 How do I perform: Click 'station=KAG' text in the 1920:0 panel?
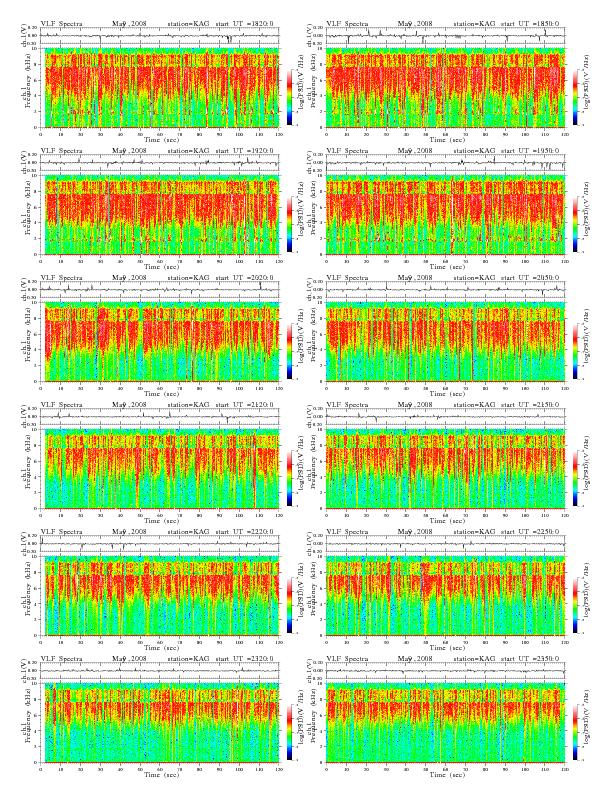coord(188,151)
